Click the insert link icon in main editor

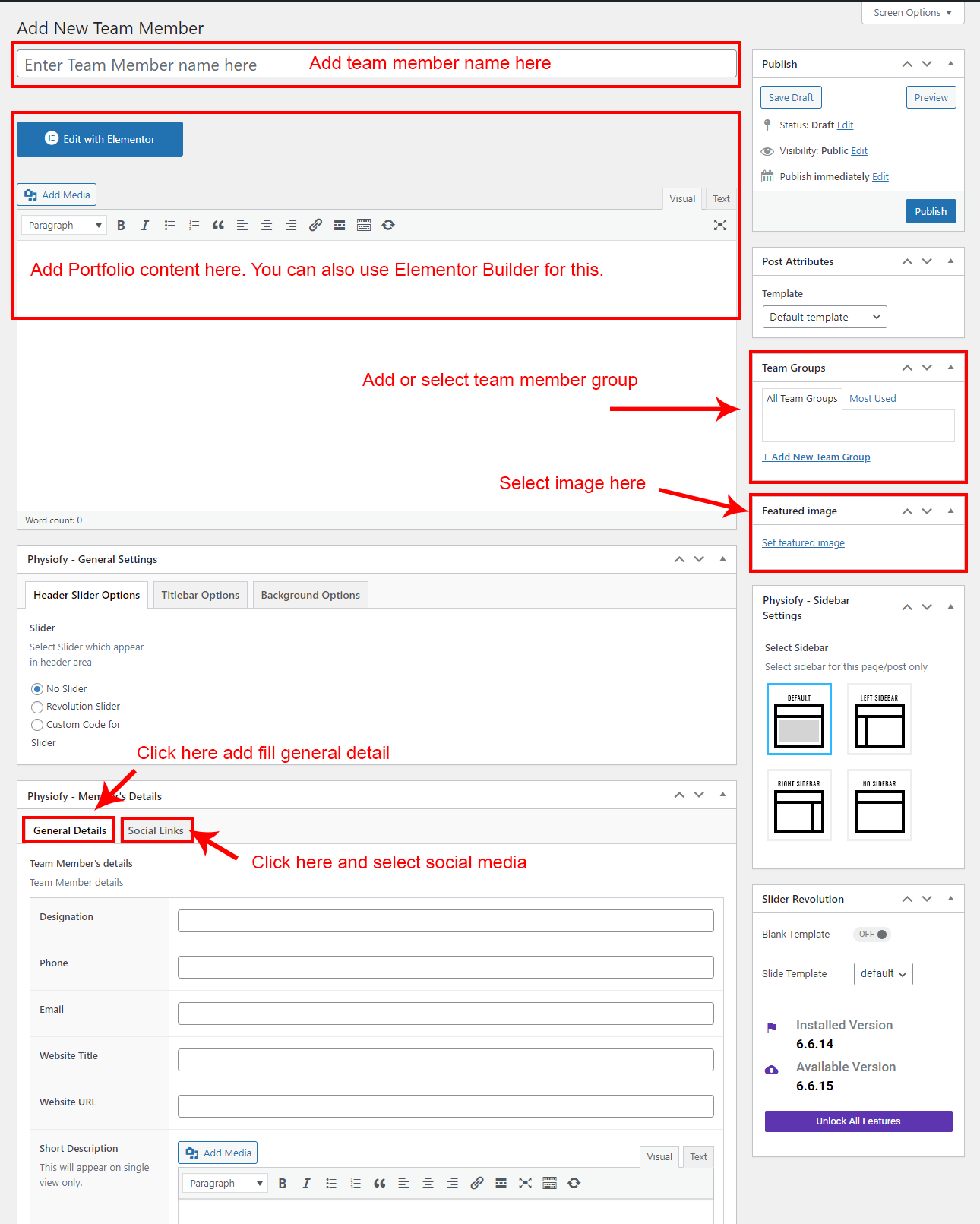[x=315, y=225]
